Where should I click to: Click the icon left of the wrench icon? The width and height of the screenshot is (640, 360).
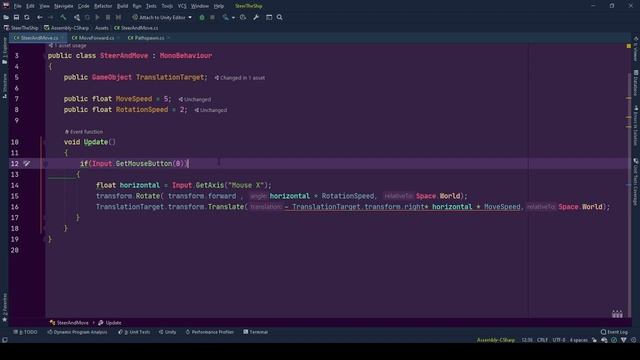pyautogui.click(x=243, y=18)
